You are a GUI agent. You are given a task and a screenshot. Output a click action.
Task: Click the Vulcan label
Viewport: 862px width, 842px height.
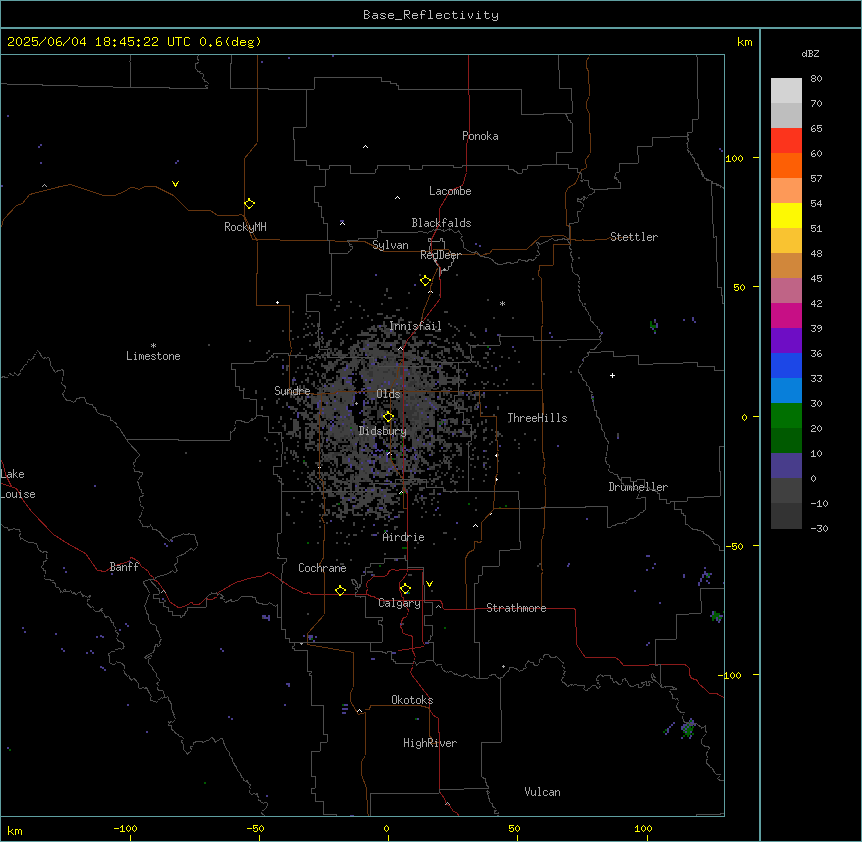pos(543,792)
